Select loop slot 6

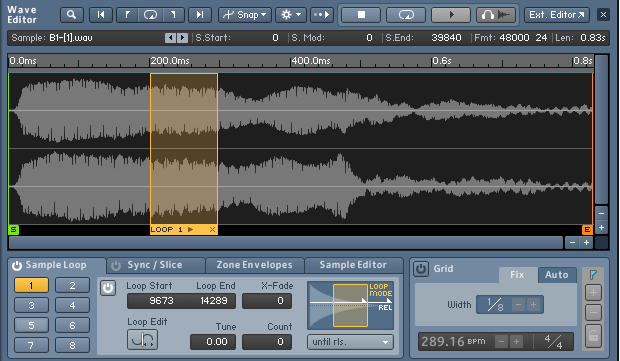pos(72,325)
